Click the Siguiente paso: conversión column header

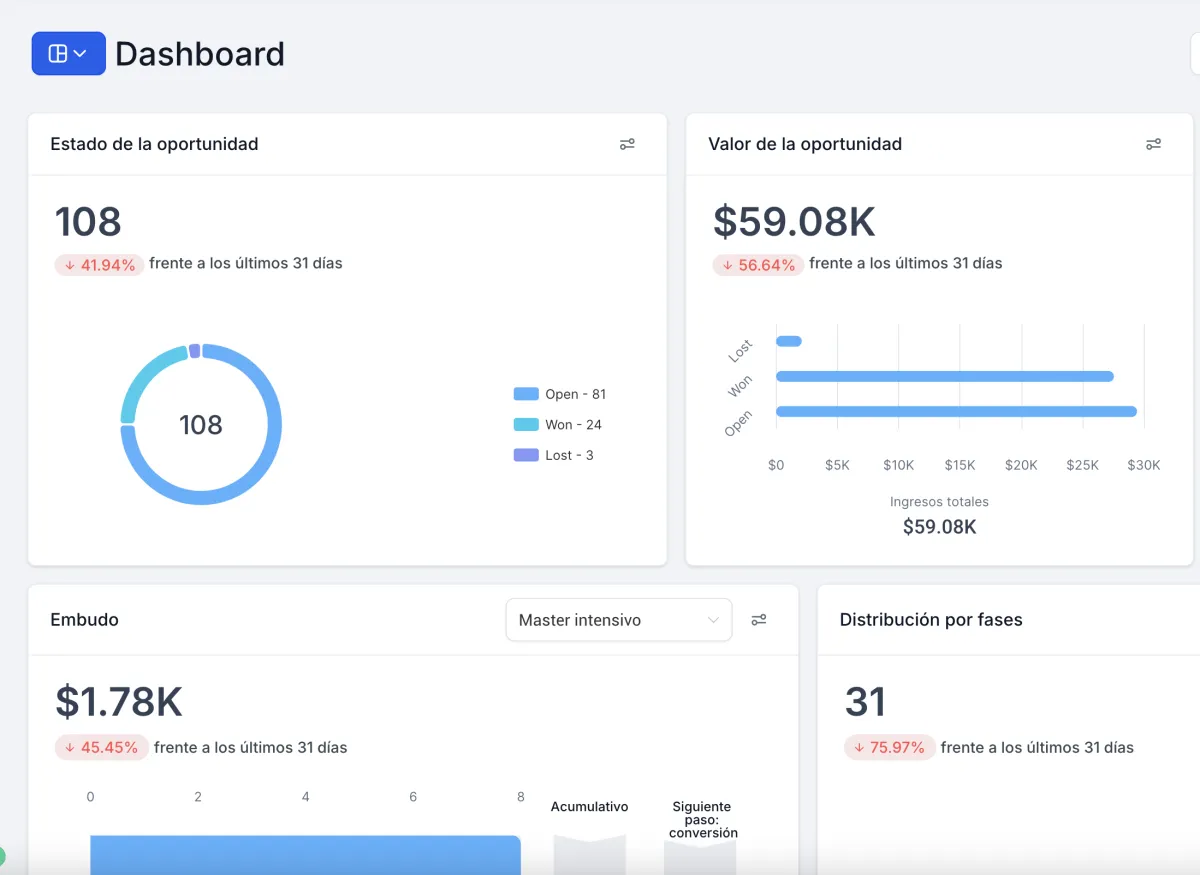(x=702, y=819)
